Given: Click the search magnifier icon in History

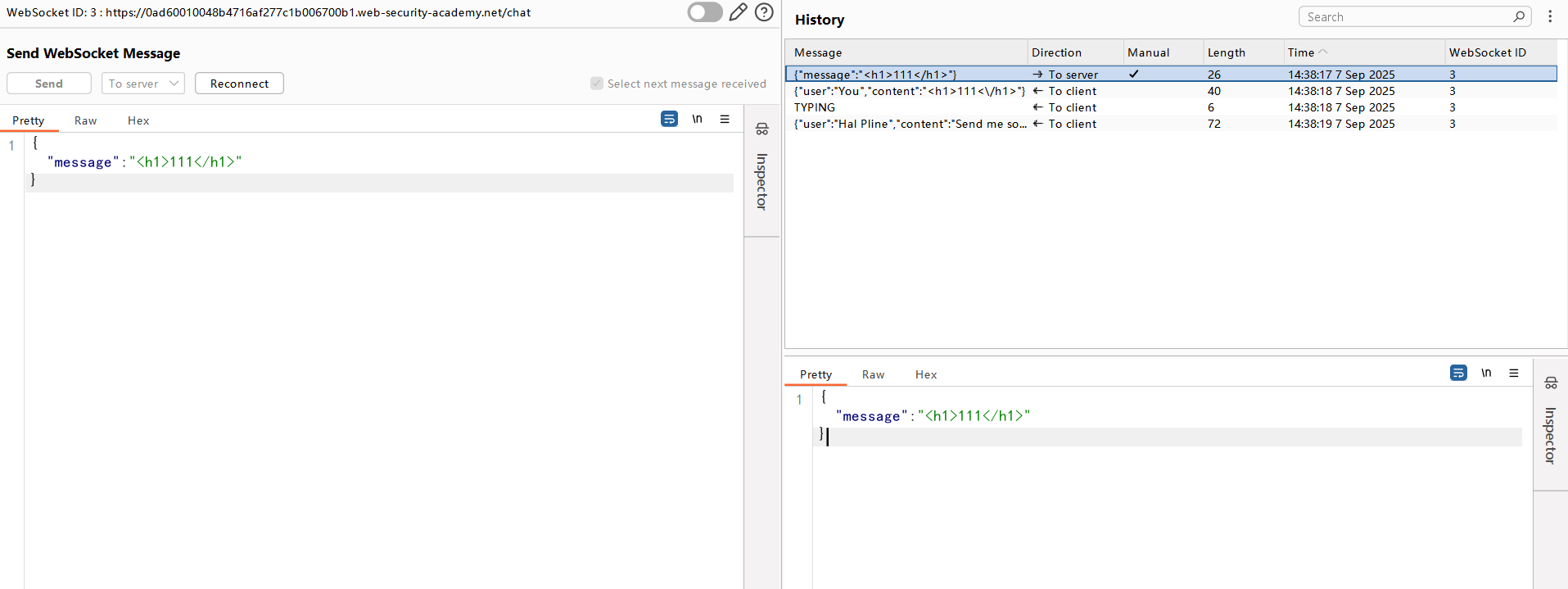Looking at the screenshot, I should click(x=1519, y=16).
